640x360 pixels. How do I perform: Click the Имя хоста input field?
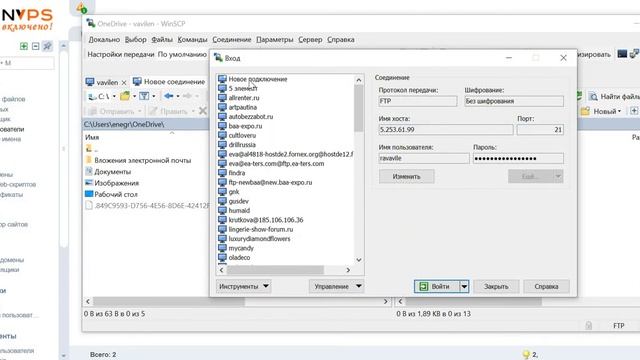point(446,130)
